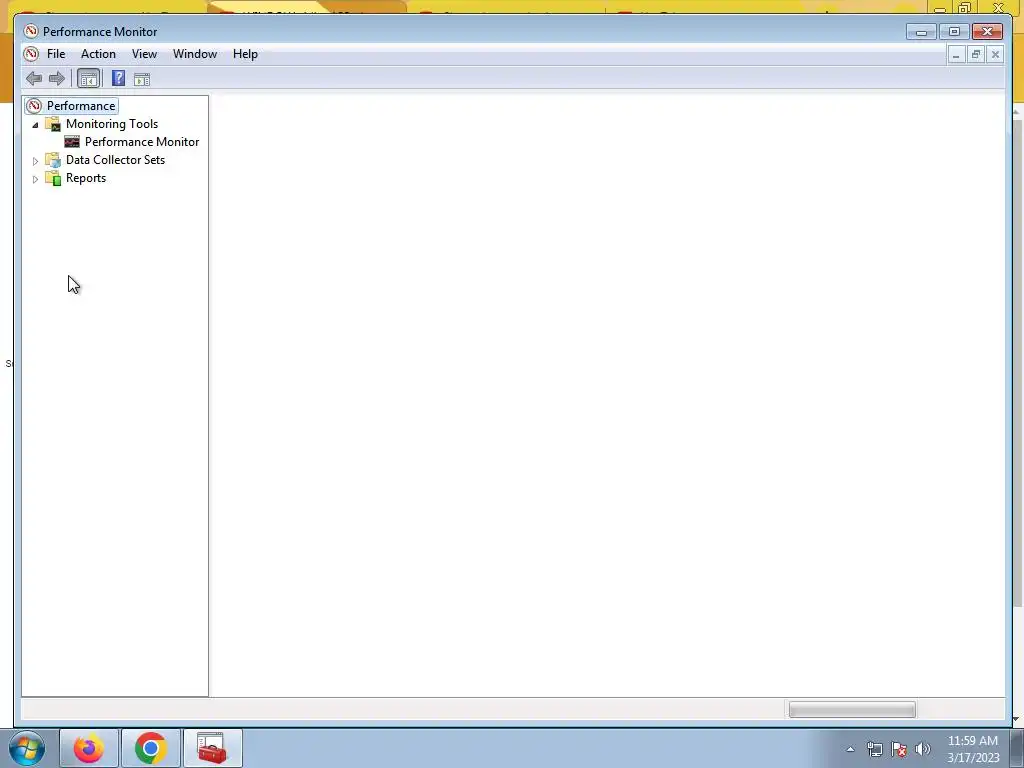Click the Reports folder icon
1024x768 pixels.
point(53,178)
